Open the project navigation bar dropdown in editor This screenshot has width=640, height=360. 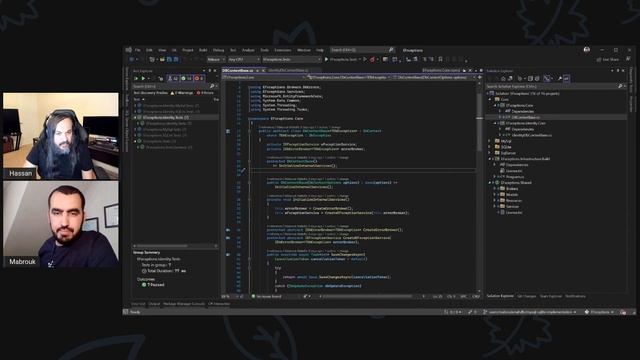(x=264, y=77)
